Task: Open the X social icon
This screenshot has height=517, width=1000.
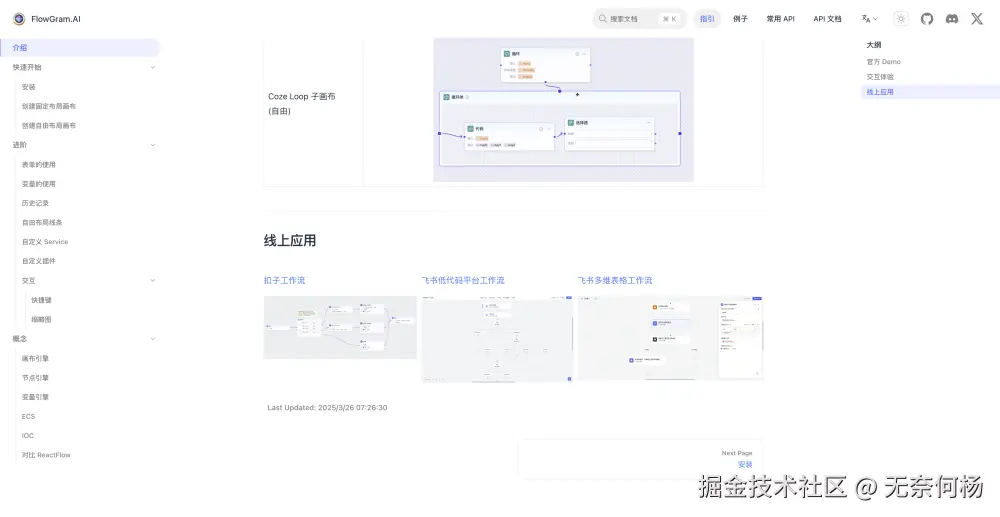Action: point(977,19)
